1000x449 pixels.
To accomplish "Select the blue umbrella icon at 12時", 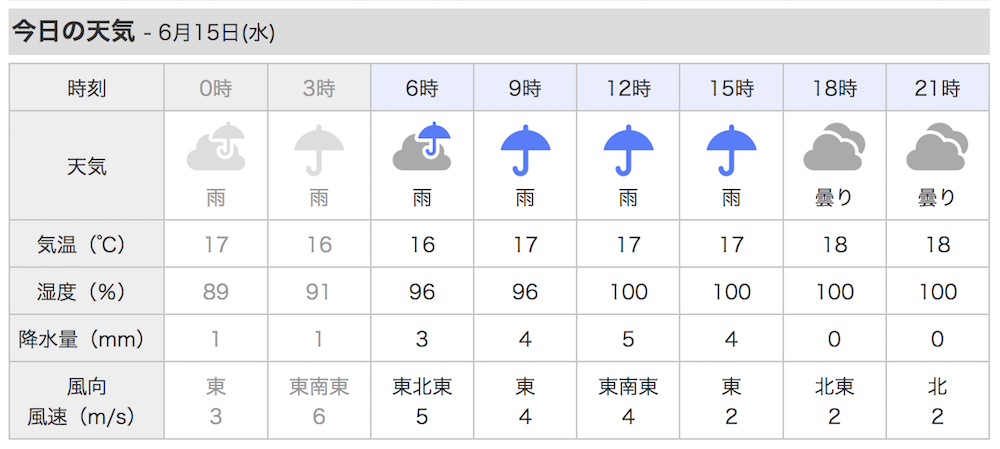I will click(x=628, y=150).
